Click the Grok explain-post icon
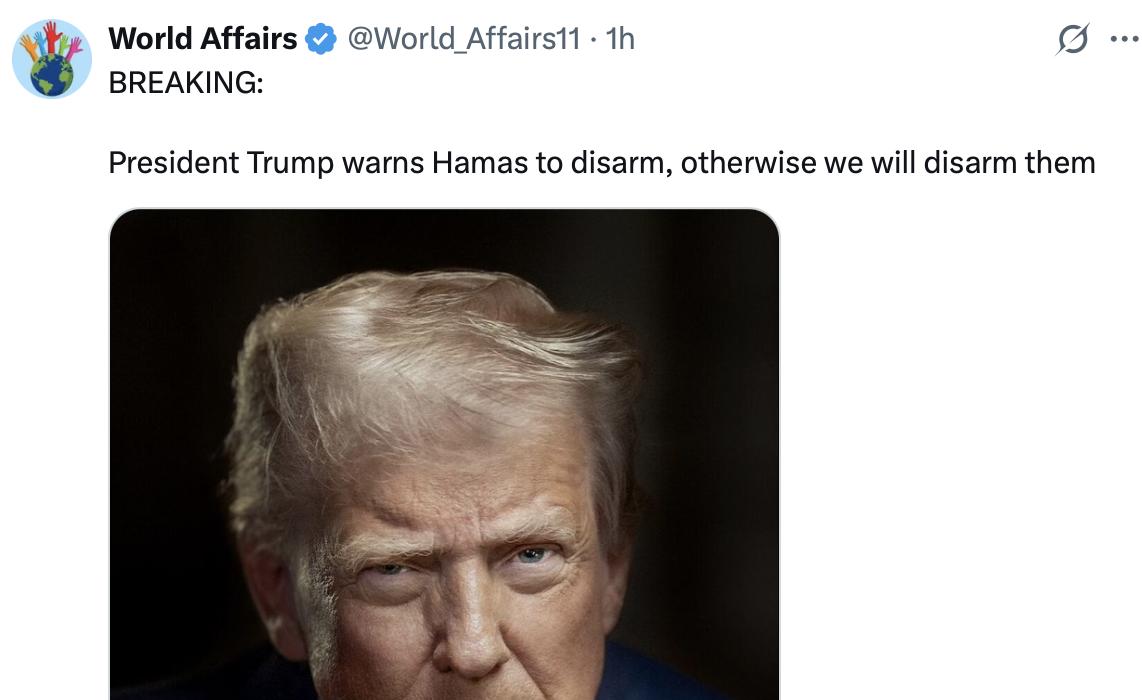1142x700 pixels. click(1073, 39)
